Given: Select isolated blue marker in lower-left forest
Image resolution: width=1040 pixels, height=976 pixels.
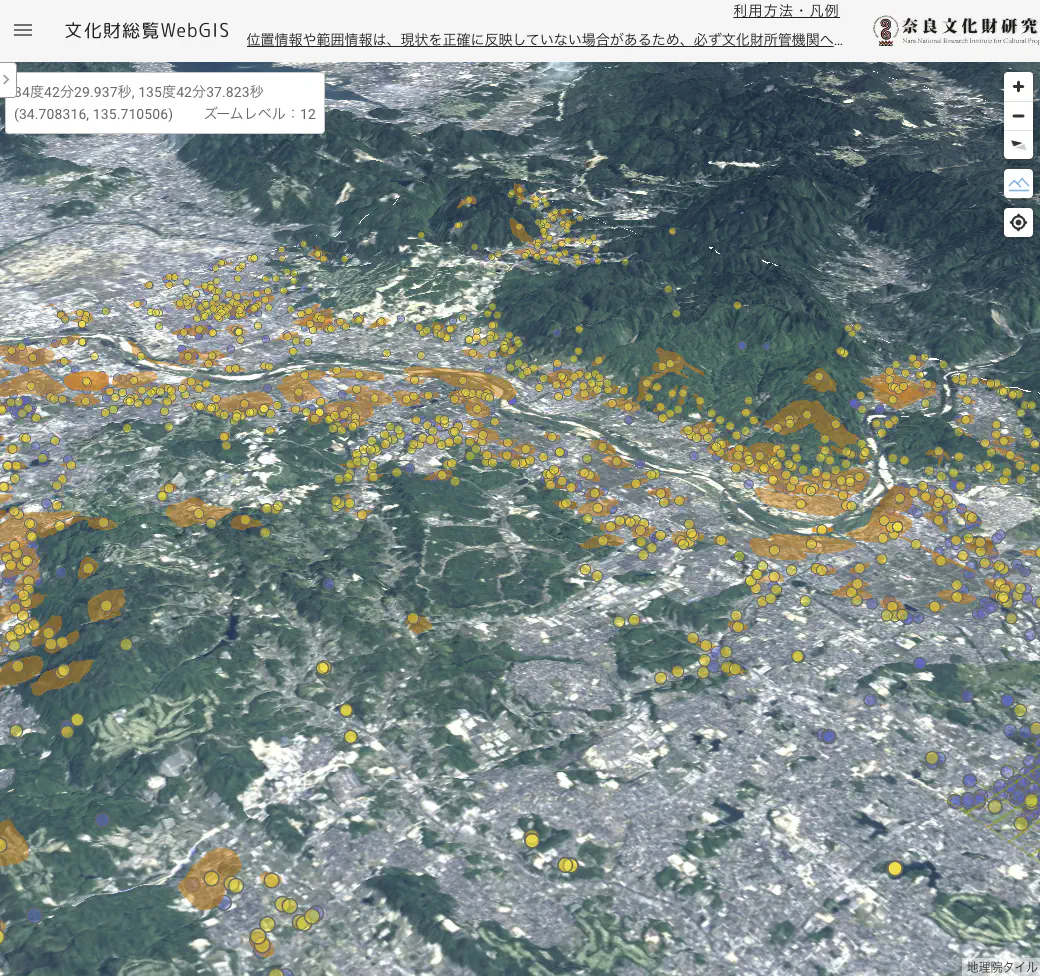Looking at the screenshot, I should [101, 820].
